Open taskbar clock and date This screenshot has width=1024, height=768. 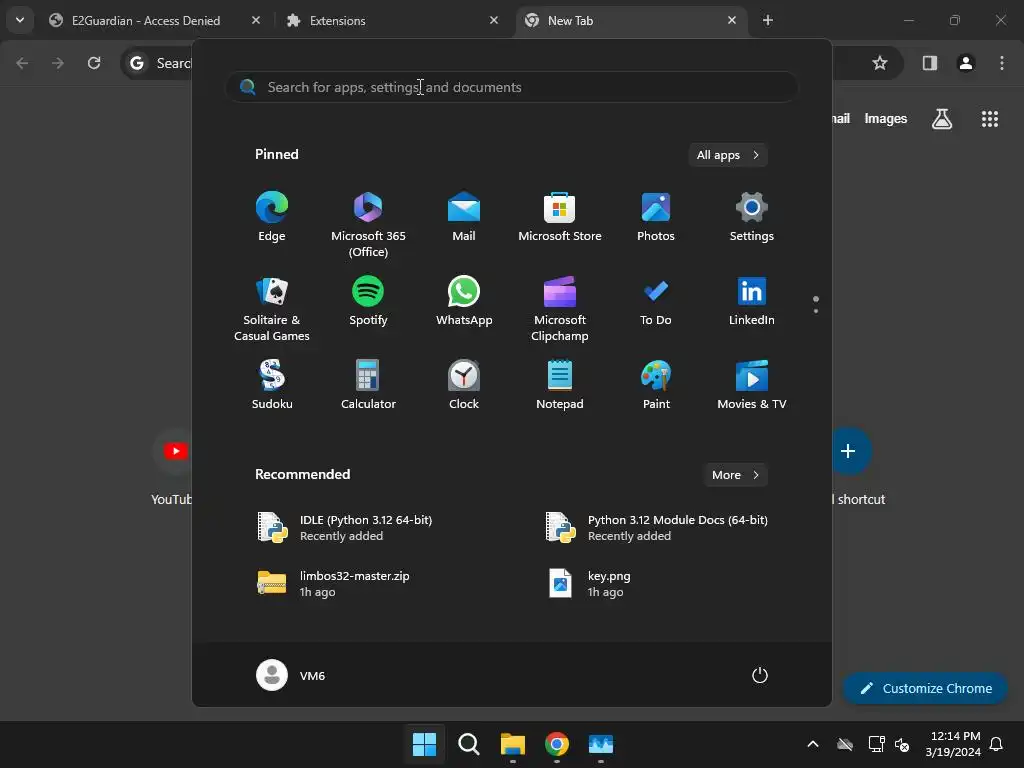click(x=953, y=744)
